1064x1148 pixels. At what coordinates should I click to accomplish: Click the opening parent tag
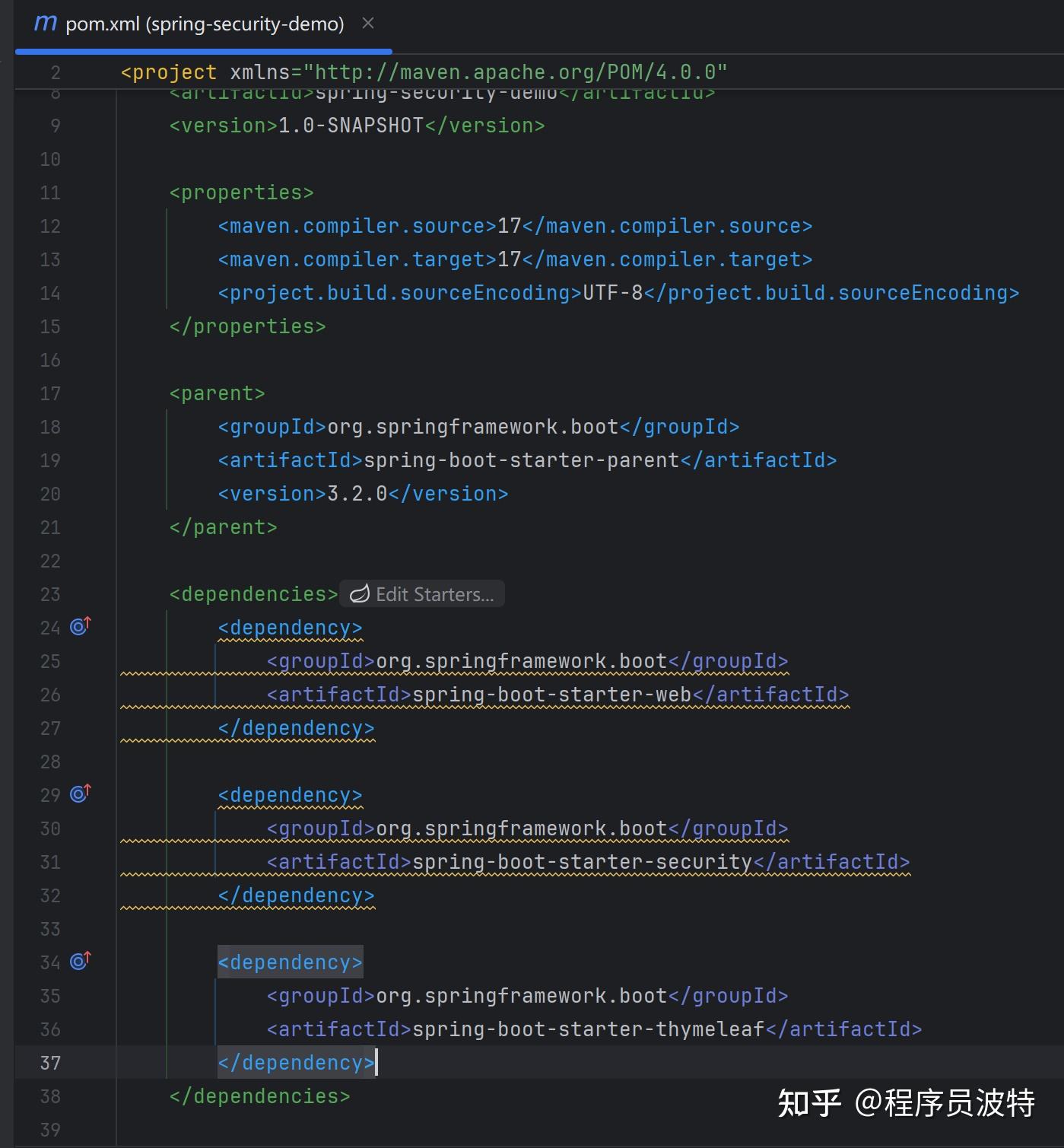[218, 393]
